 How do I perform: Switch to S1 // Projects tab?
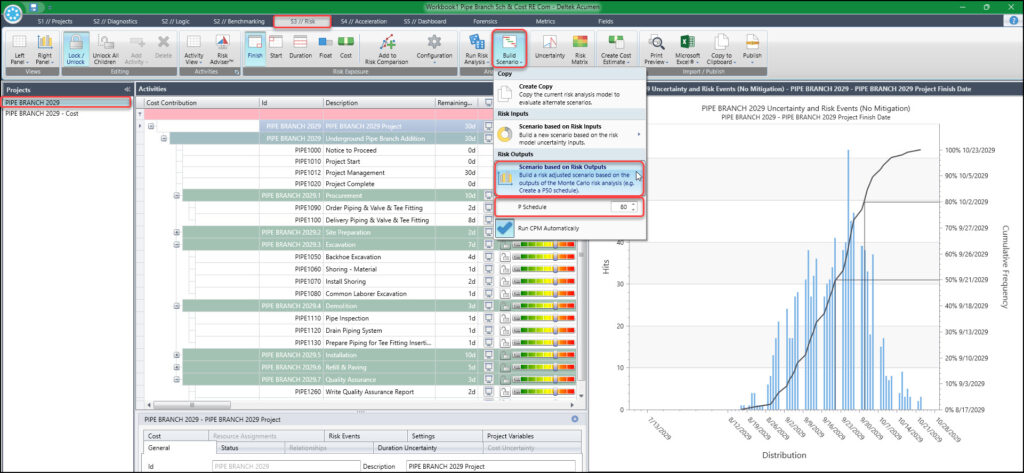[x=54, y=22]
